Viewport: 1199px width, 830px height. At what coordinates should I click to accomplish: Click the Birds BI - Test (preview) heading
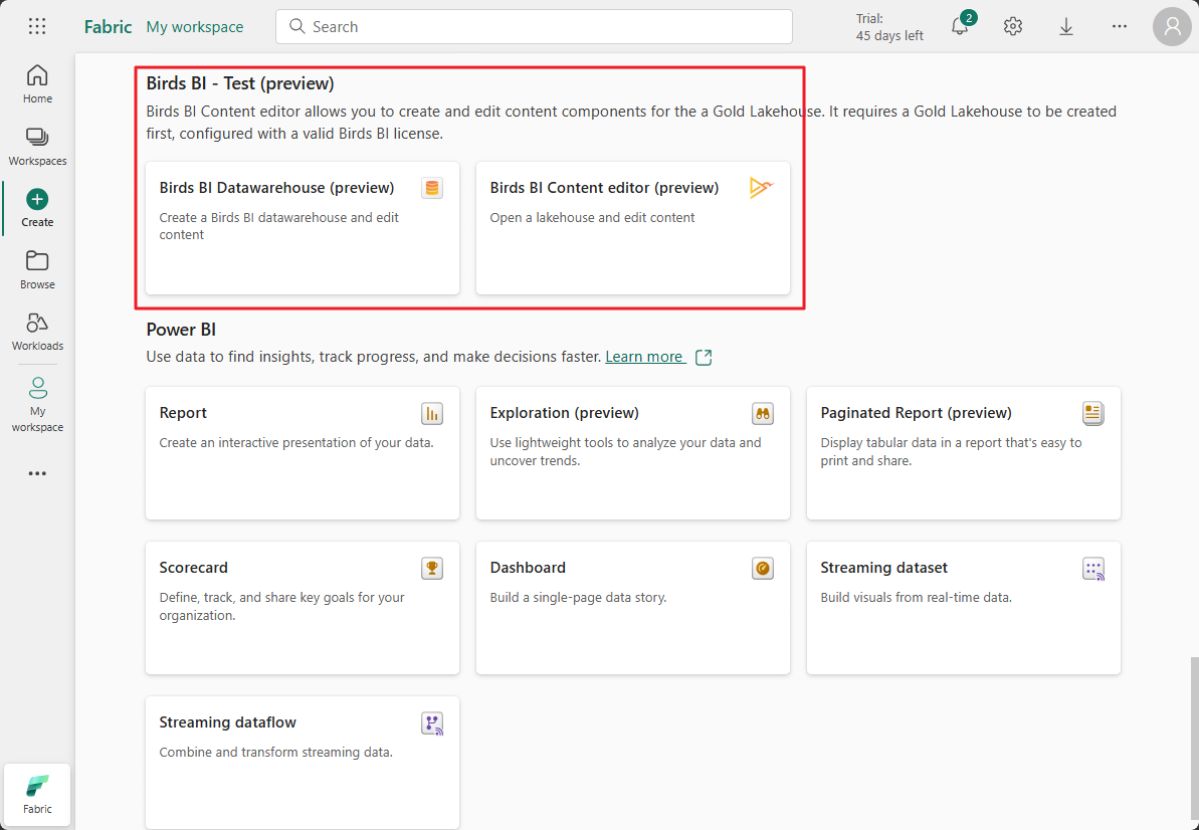point(240,83)
